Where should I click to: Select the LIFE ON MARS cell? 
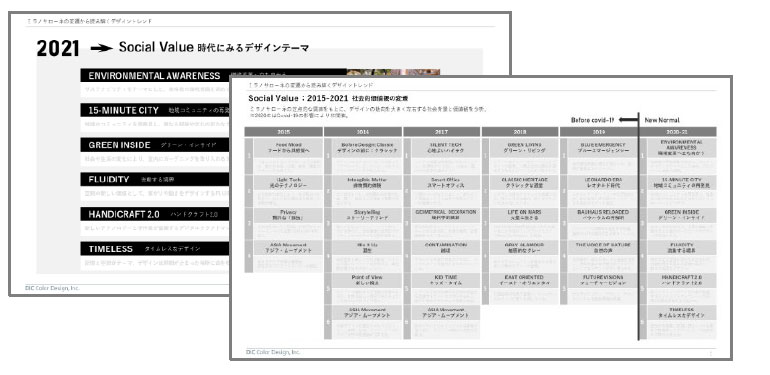[x=524, y=214]
